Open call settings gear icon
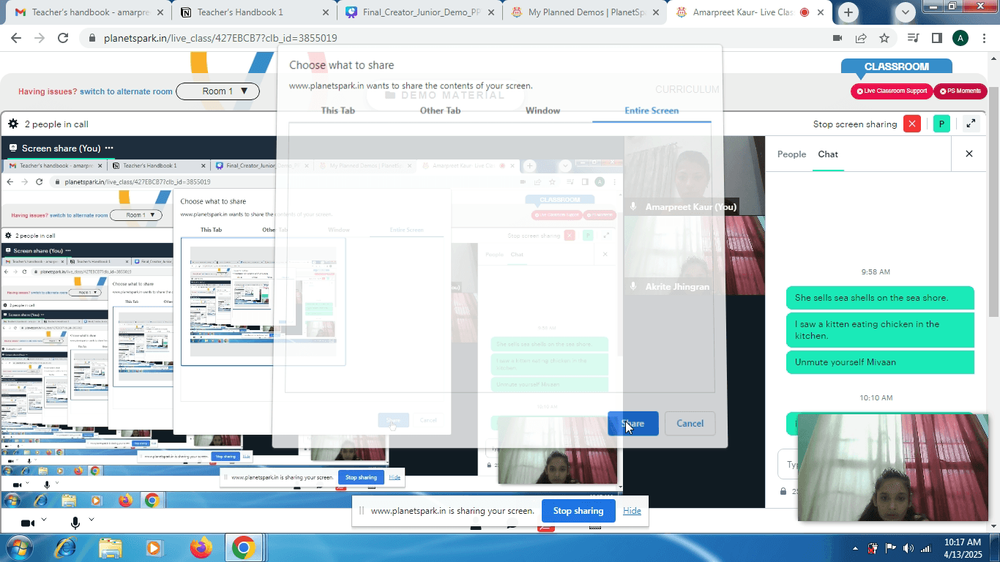Image resolution: width=1000 pixels, height=562 pixels. click(x=13, y=124)
